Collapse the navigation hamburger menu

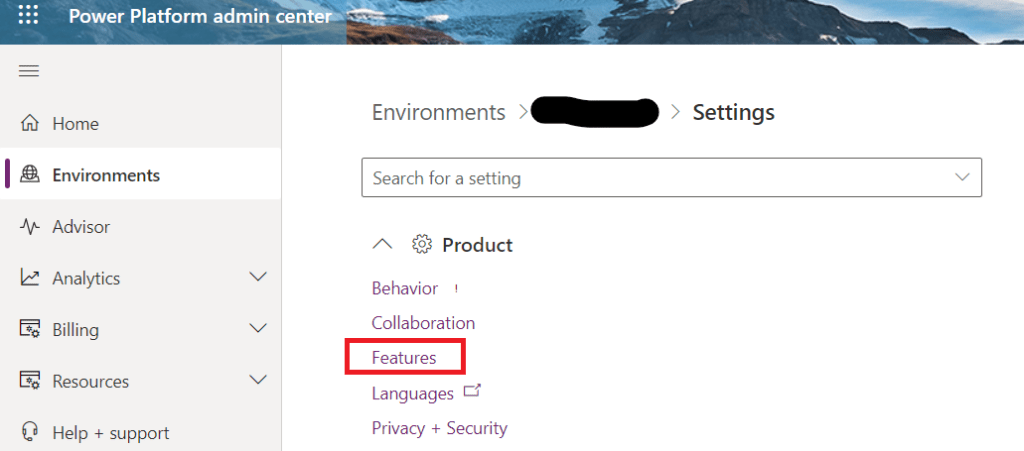tap(29, 71)
